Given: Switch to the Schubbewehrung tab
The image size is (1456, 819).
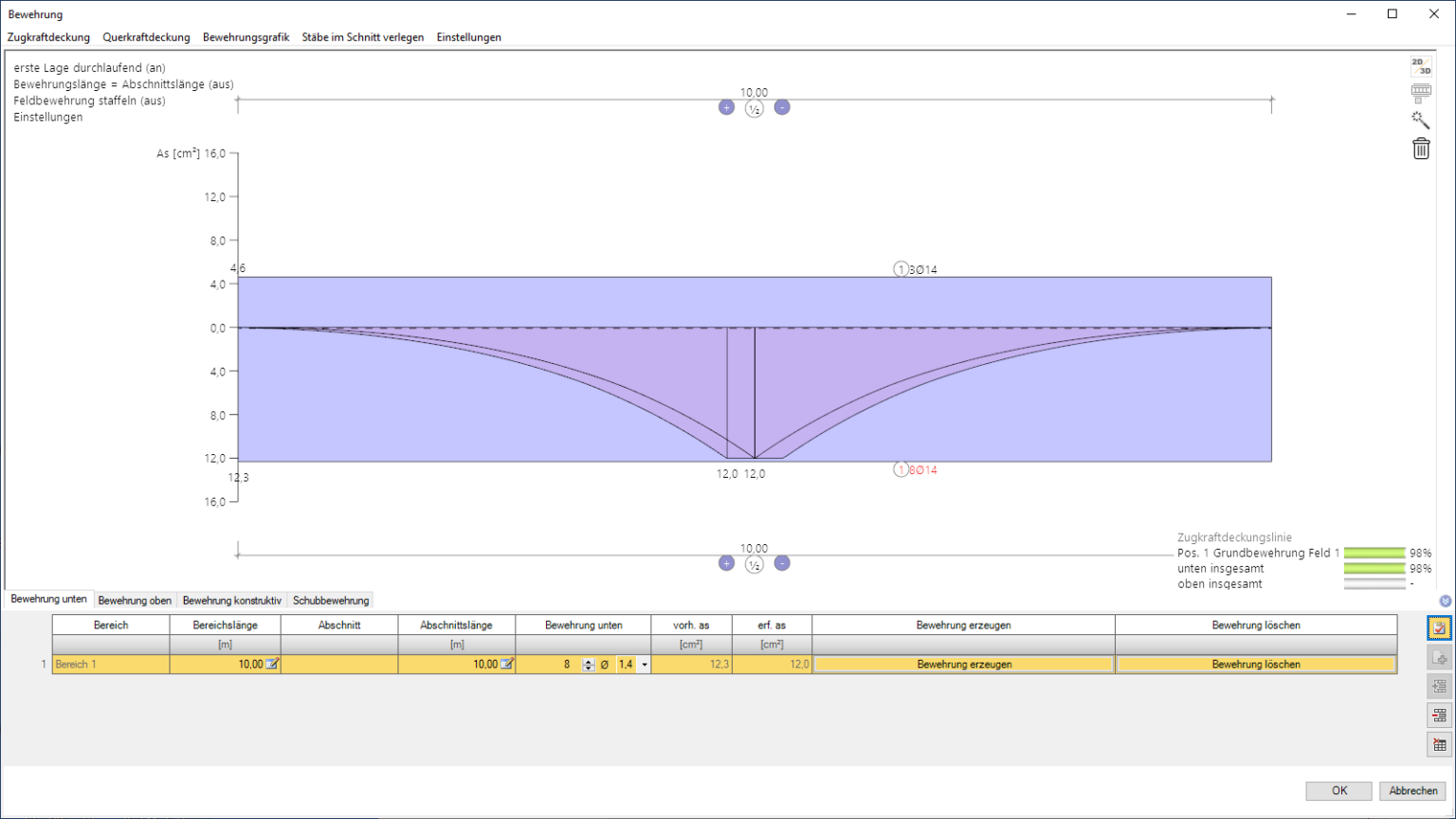Looking at the screenshot, I should [329, 599].
